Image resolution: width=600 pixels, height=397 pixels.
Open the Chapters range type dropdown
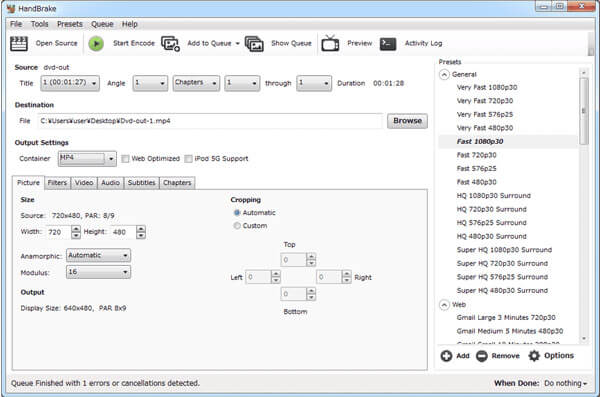point(196,83)
